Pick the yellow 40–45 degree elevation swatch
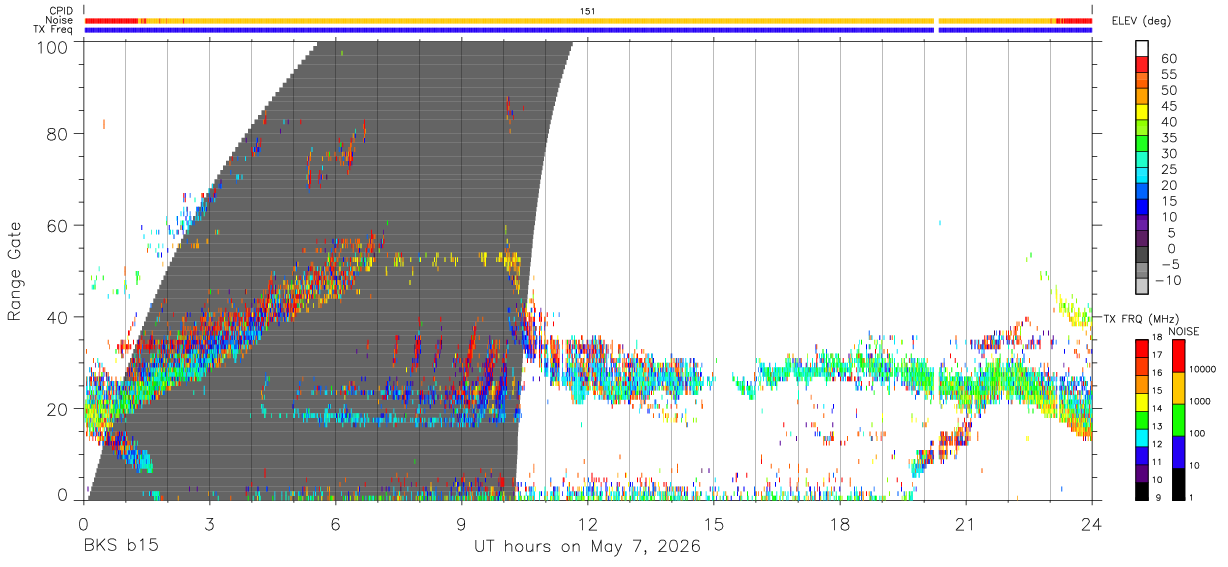 click(x=1142, y=113)
